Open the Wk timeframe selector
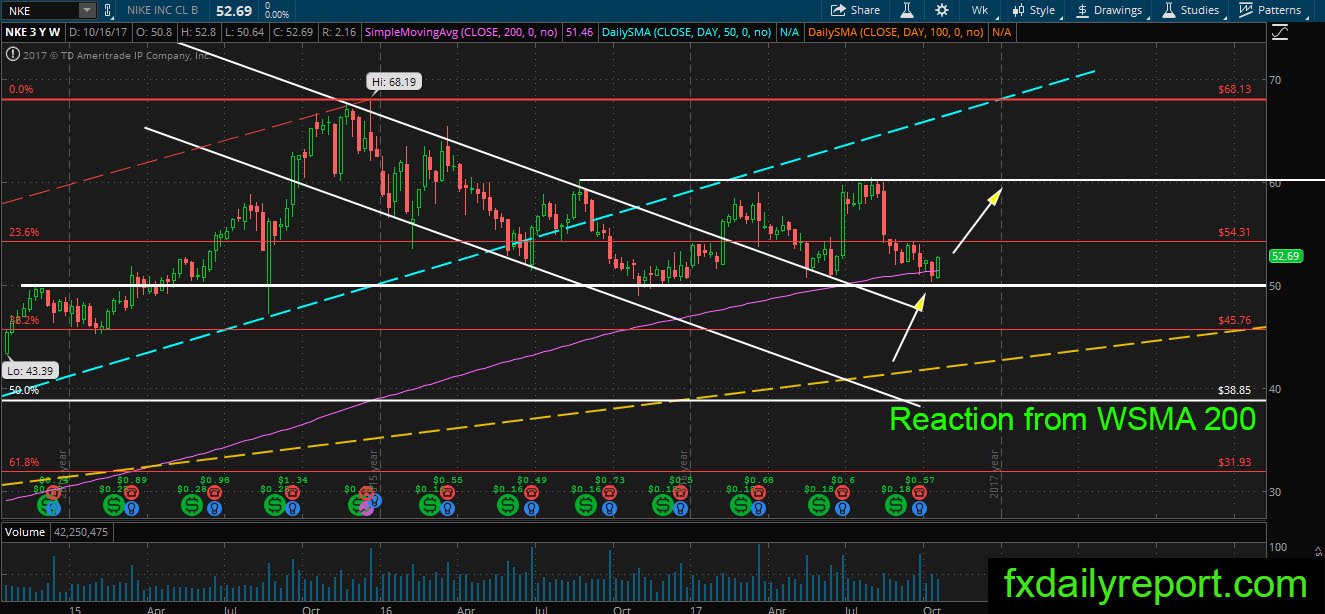Image resolution: width=1325 pixels, height=614 pixels. pos(979,10)
